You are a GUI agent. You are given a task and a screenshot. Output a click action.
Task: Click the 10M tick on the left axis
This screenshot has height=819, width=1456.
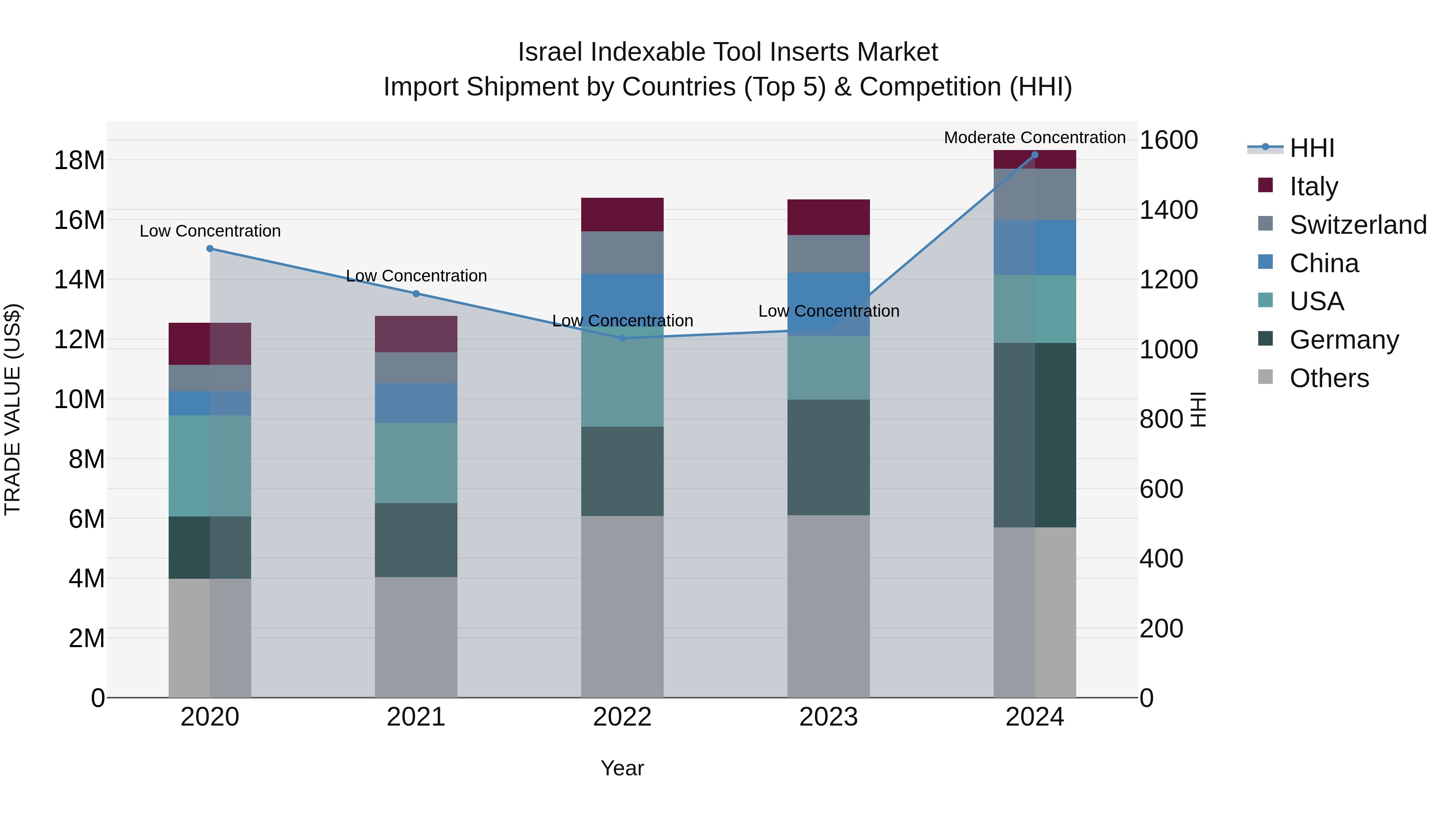coord(79,399)
